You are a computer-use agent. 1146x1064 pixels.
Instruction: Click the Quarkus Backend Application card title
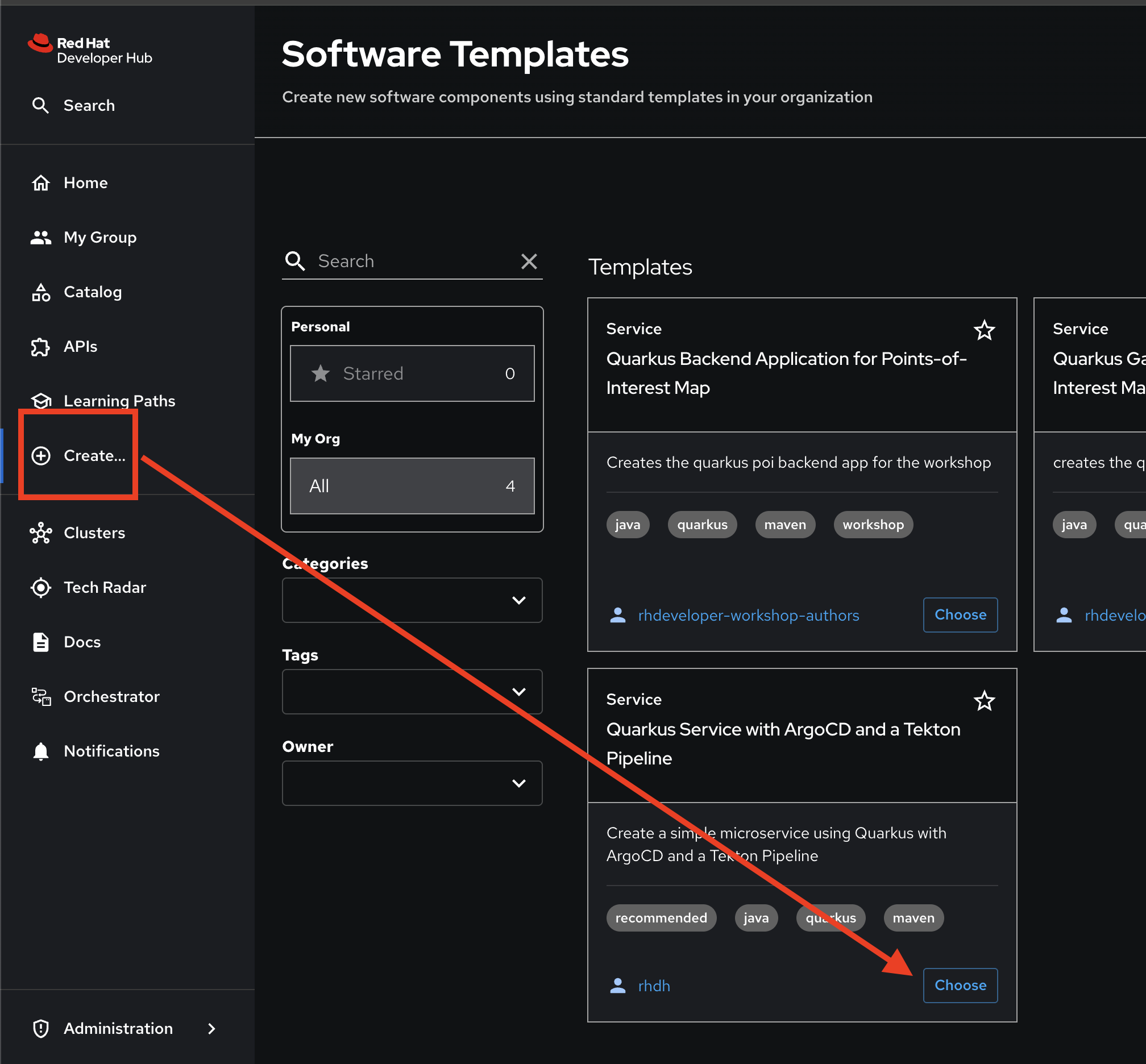click(x=786, y=373)
